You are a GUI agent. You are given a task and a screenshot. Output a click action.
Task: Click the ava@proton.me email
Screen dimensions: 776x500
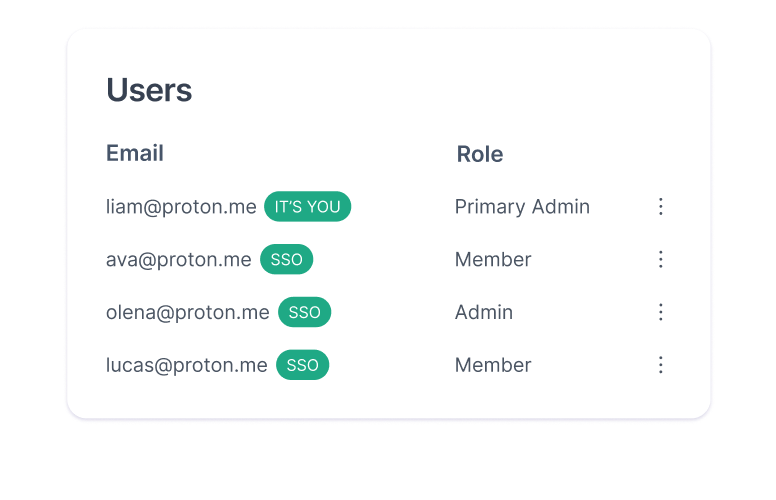tap(178, 260)
